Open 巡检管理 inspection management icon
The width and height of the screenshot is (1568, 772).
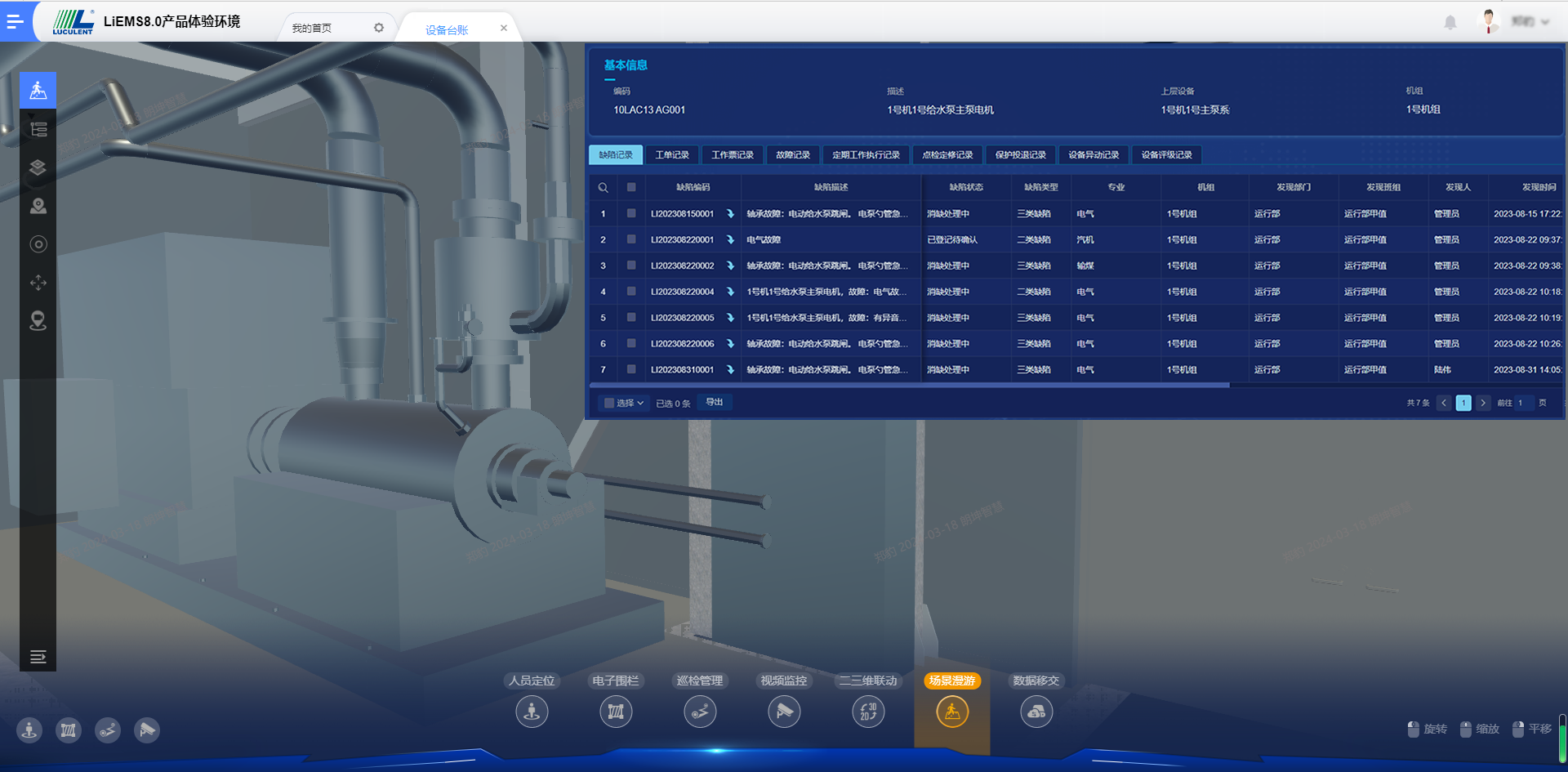pos(700,712)
